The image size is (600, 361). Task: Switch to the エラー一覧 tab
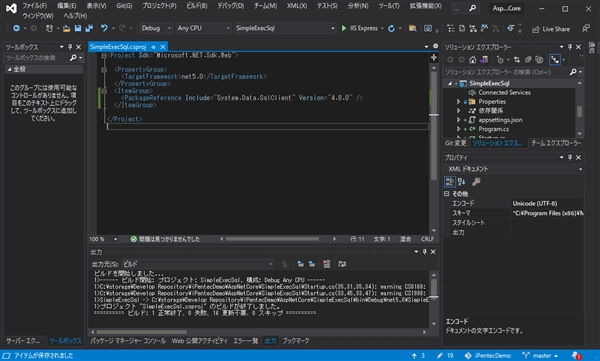point(246,341)
